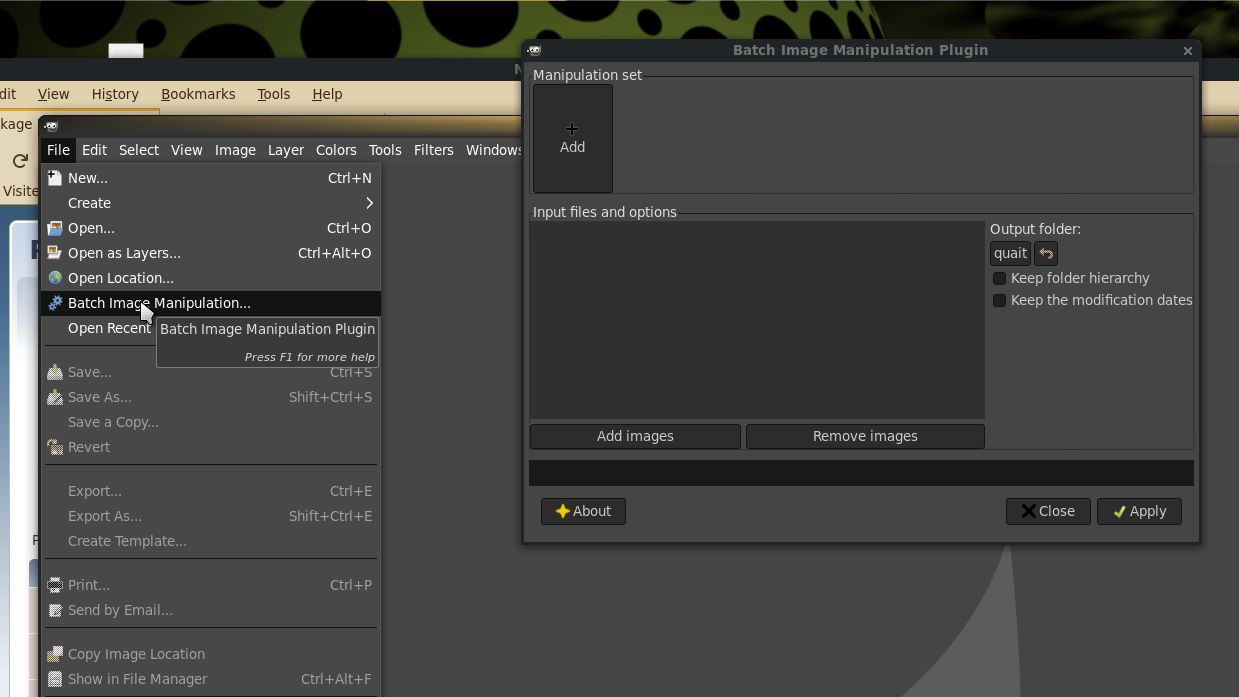Viewport: 1239px width, 697px height.
Task: Click the Open Location globe icon
Action: (x=55, y=278)
